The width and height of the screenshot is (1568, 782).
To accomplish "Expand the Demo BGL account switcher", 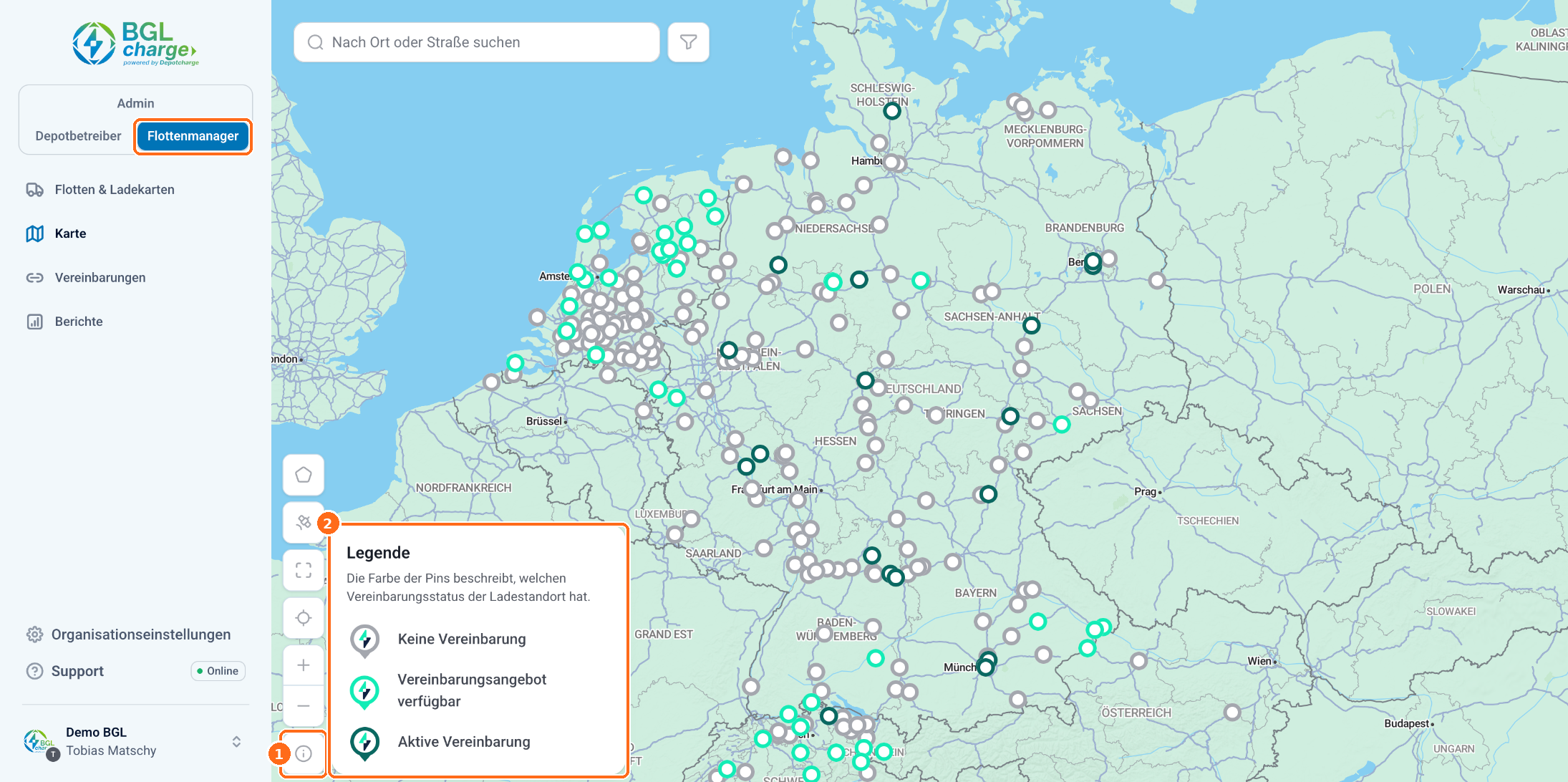I will (x=236, y=742).
